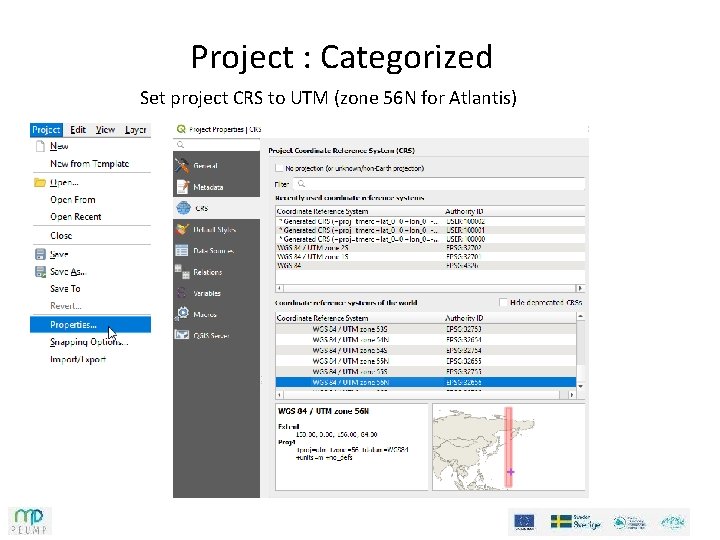The image size is (720, 540).
Task: Open the View menu
Action: [x=105, y=130]
